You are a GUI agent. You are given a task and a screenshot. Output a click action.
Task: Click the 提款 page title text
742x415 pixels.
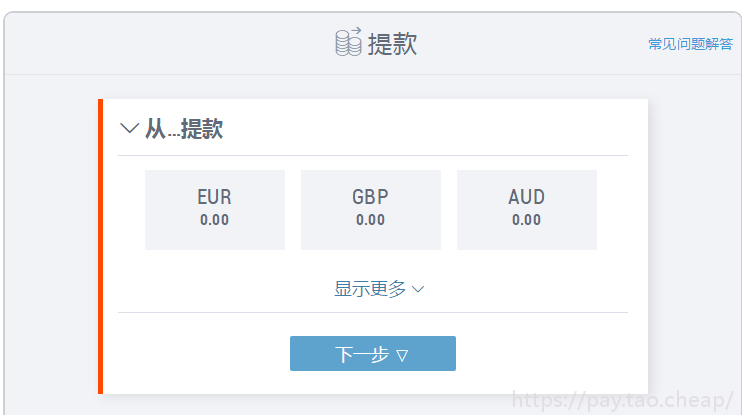click(x=392, y=44)
